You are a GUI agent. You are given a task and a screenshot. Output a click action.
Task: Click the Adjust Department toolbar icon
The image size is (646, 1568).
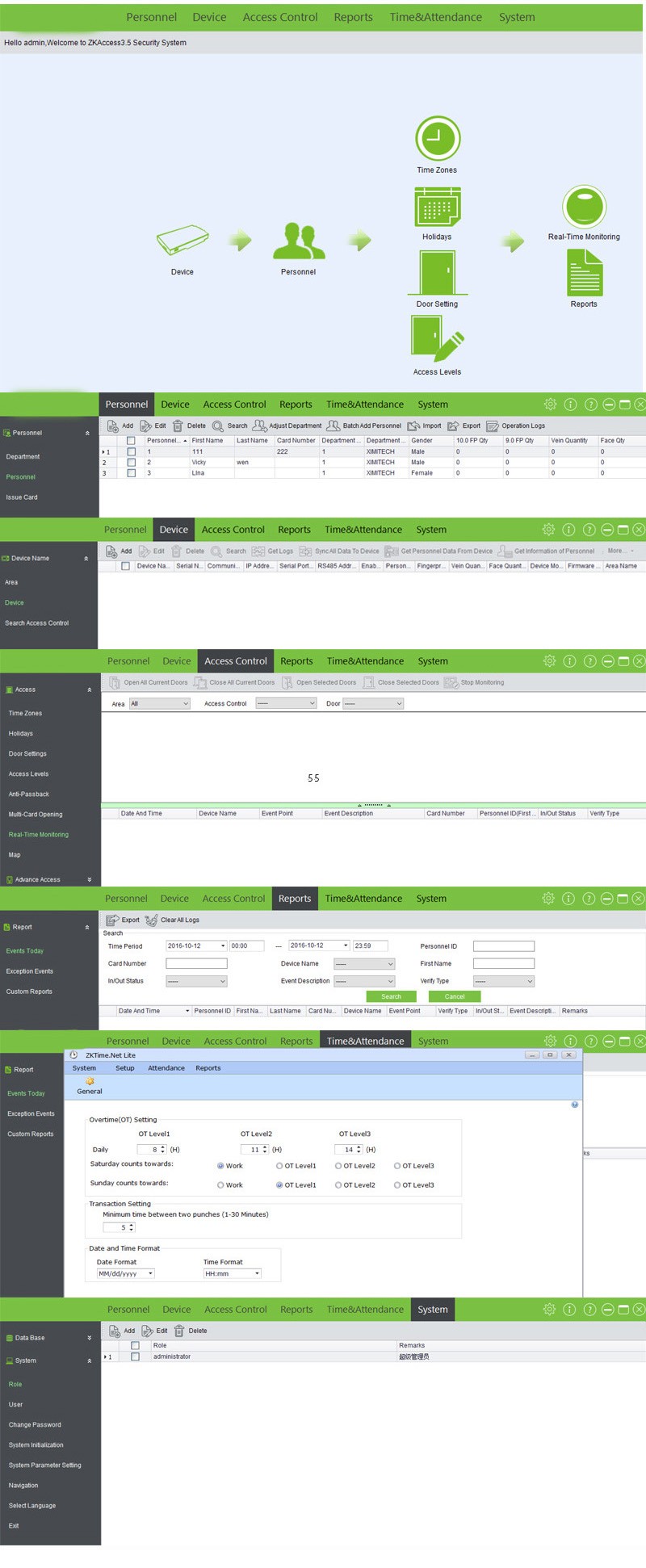(260, 426)
